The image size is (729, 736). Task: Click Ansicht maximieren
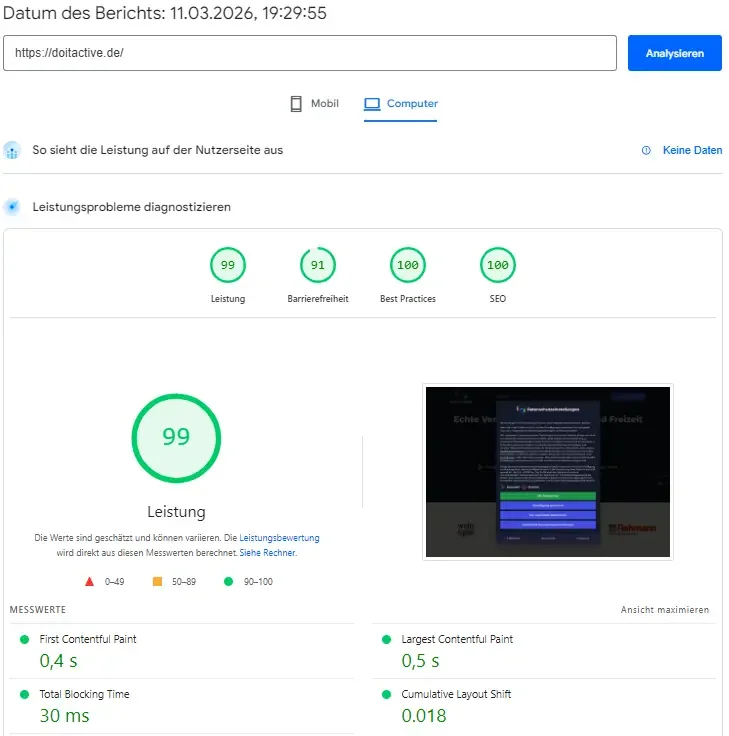pos(665,610)
